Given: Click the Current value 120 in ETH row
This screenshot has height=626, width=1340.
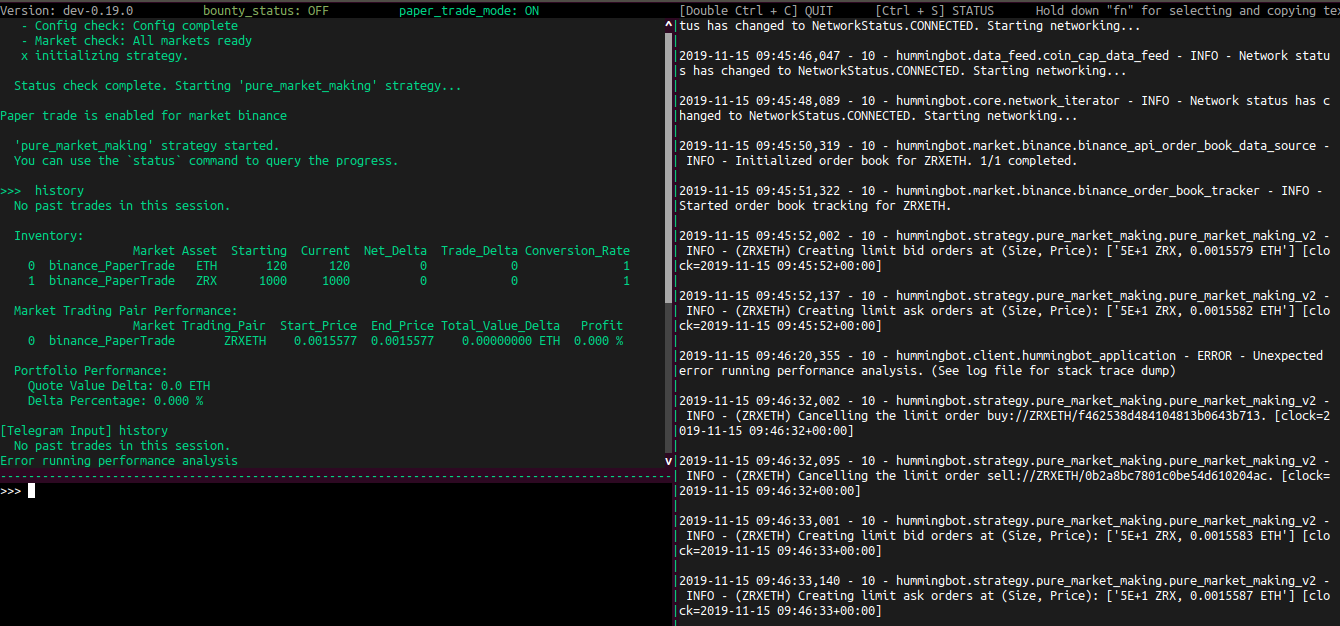Looking at the screenshot, I should [339, 266].
